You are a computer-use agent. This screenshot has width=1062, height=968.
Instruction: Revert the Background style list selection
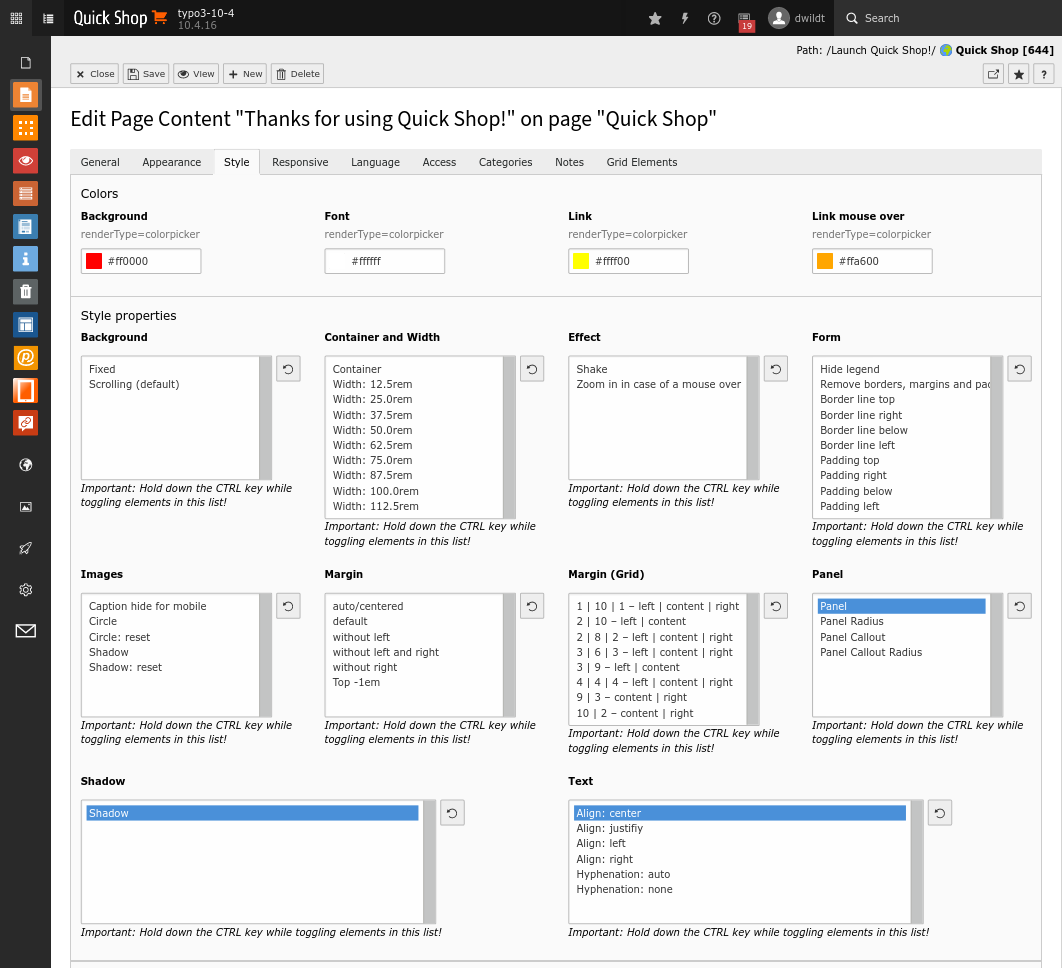[x=289, y=369]
